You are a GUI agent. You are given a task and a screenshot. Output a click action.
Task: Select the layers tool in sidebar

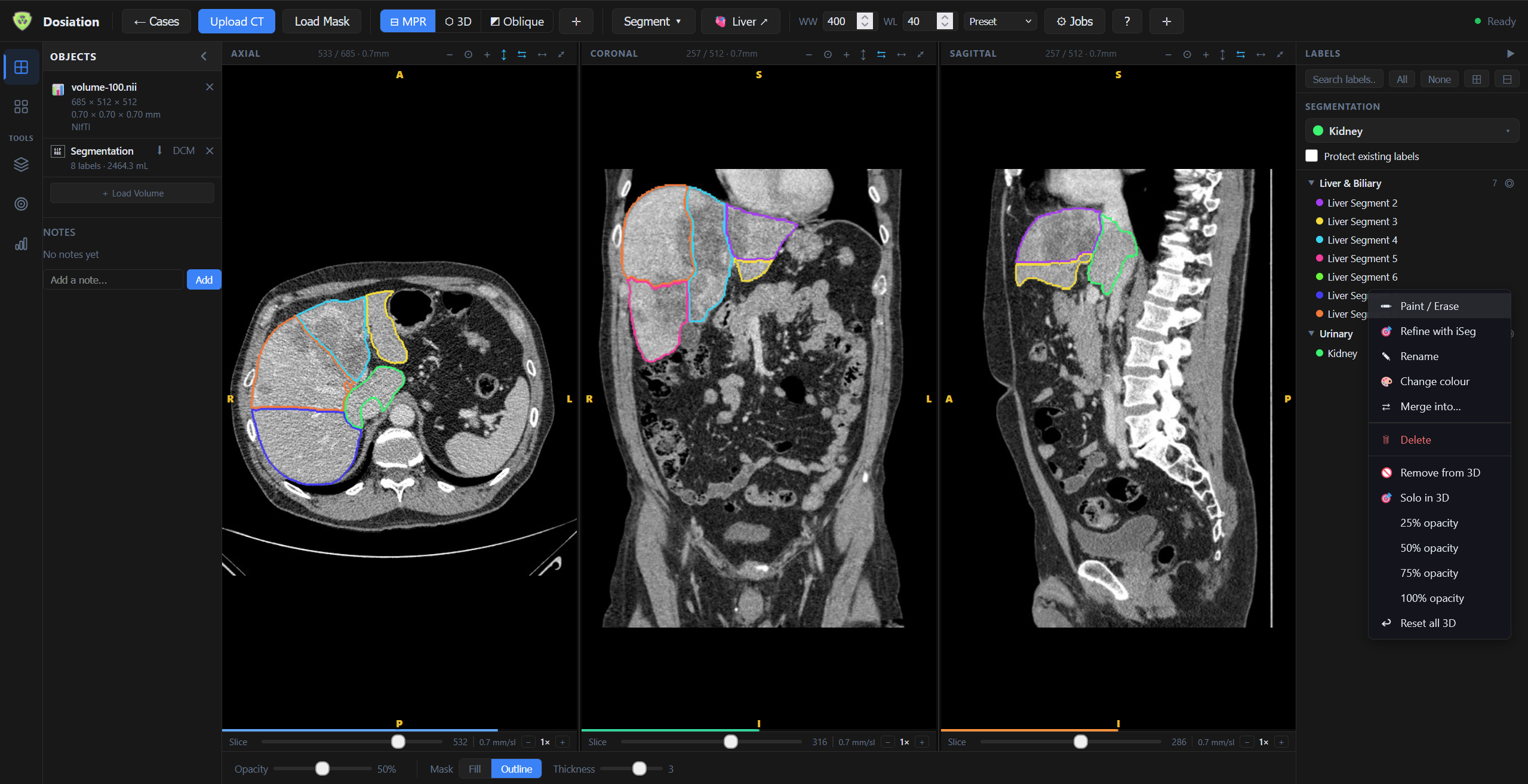tap(21, 164)
